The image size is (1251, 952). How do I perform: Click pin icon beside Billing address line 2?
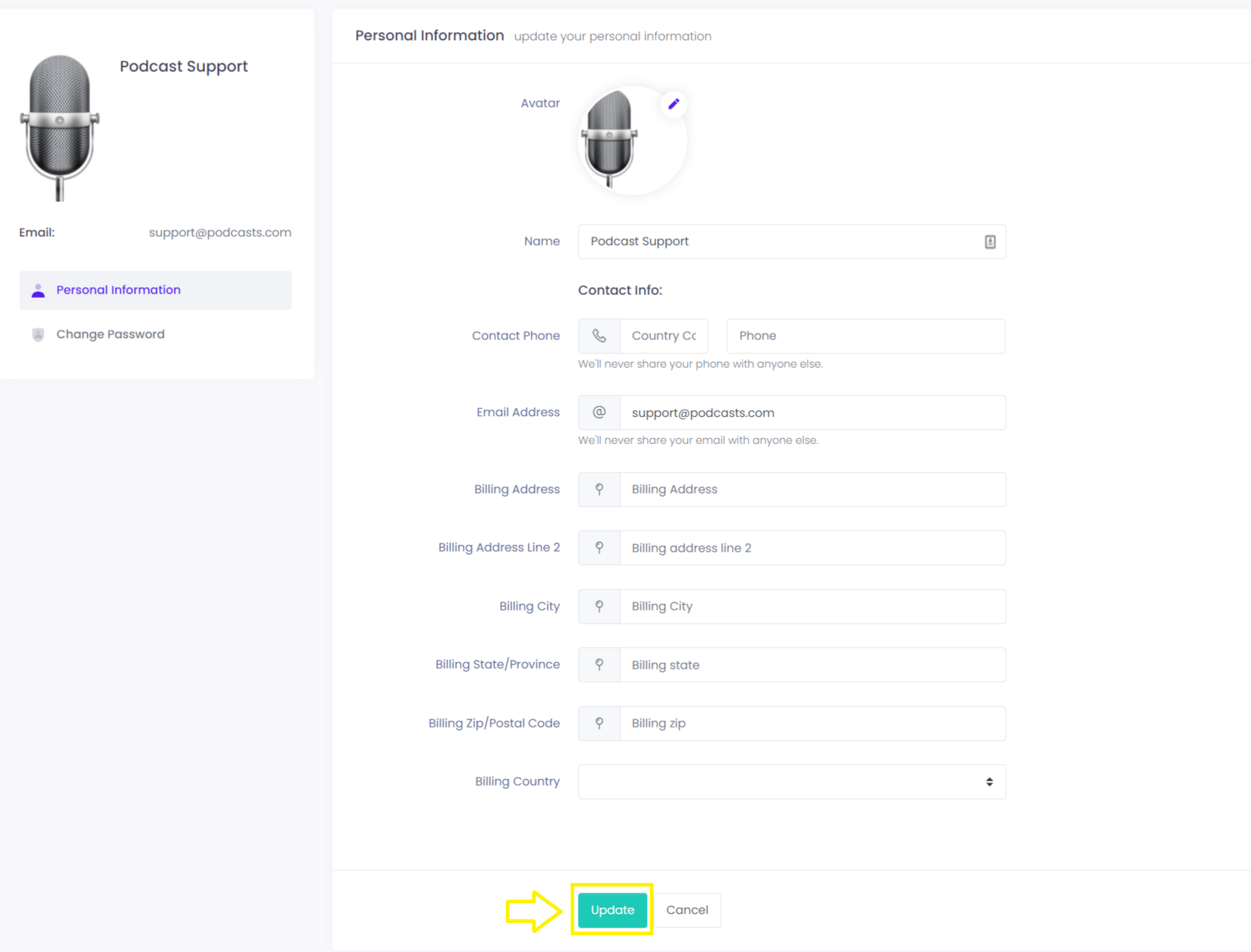[599, 548]
